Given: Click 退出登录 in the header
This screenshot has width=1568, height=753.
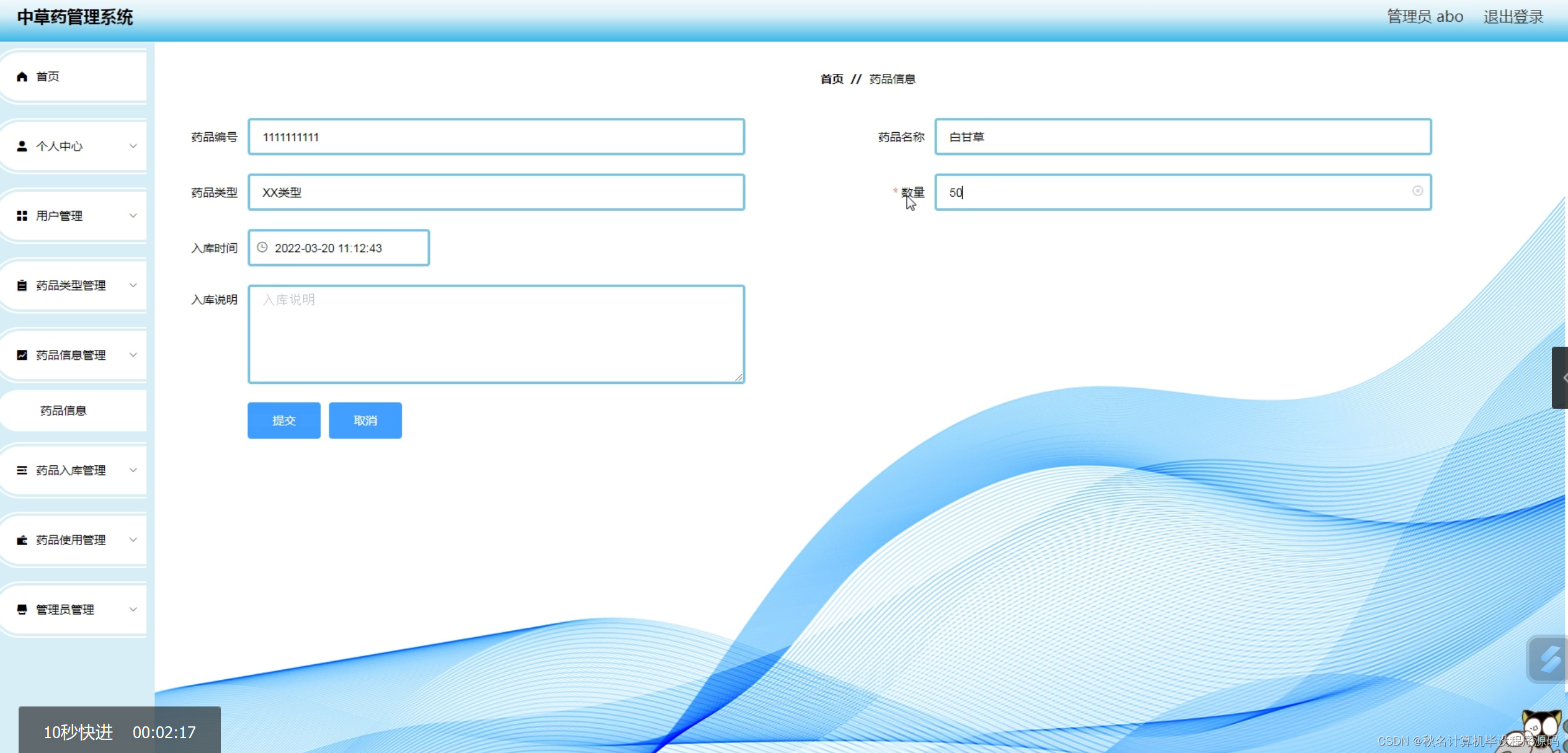Looking at the screenshot, I should click(1513, 17).
